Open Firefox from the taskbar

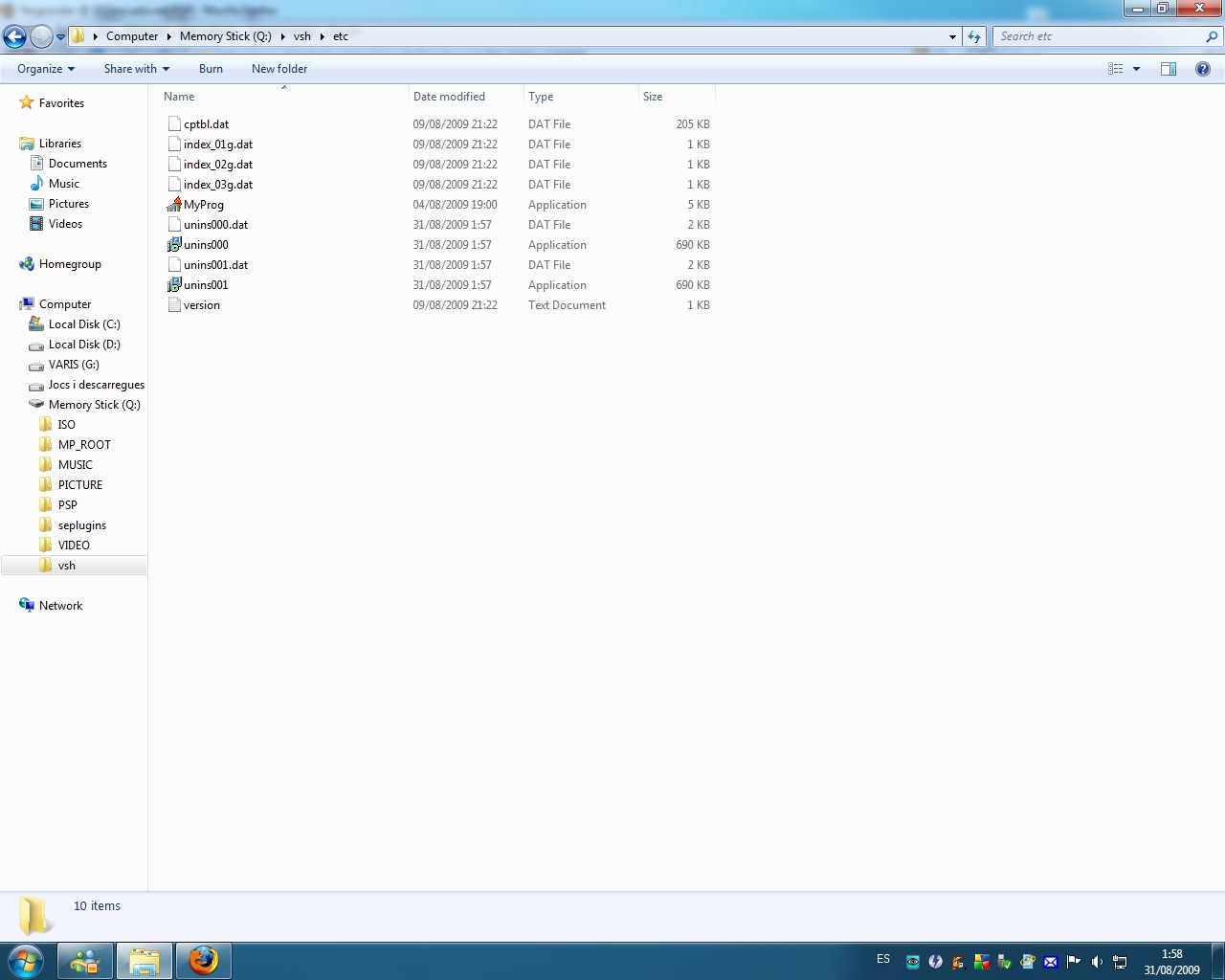click(x=203, y=961)
